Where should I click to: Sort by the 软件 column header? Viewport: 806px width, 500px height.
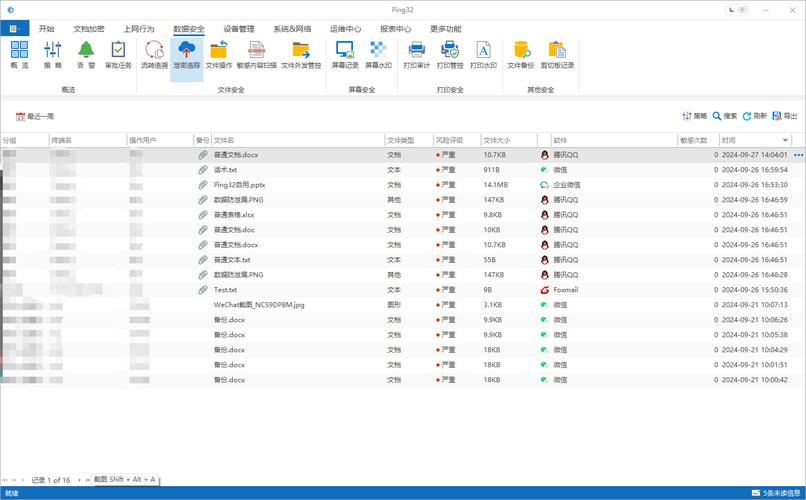(614, 140)
